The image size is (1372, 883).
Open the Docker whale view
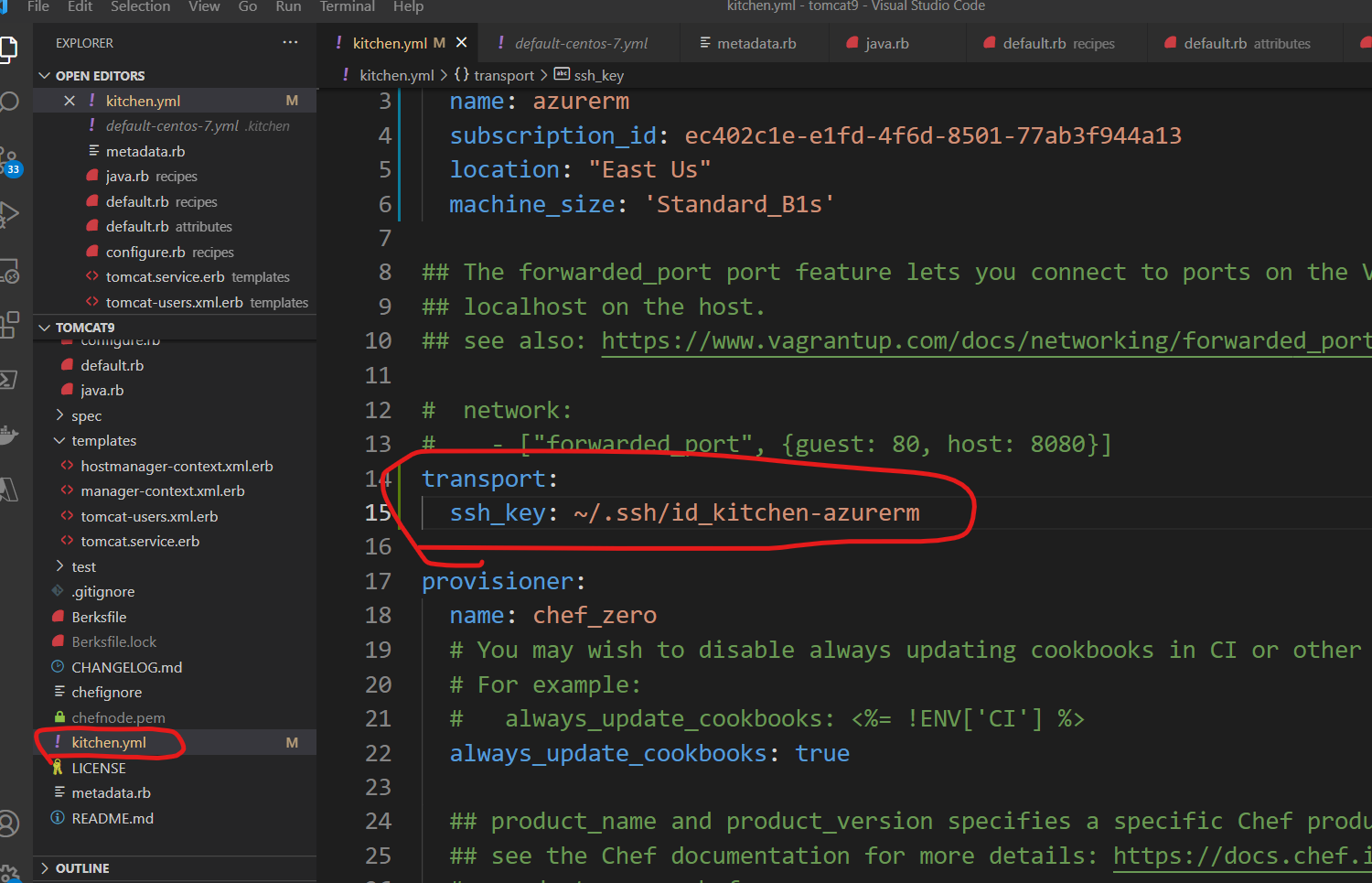pyautogui.click(x=8, y=435)
